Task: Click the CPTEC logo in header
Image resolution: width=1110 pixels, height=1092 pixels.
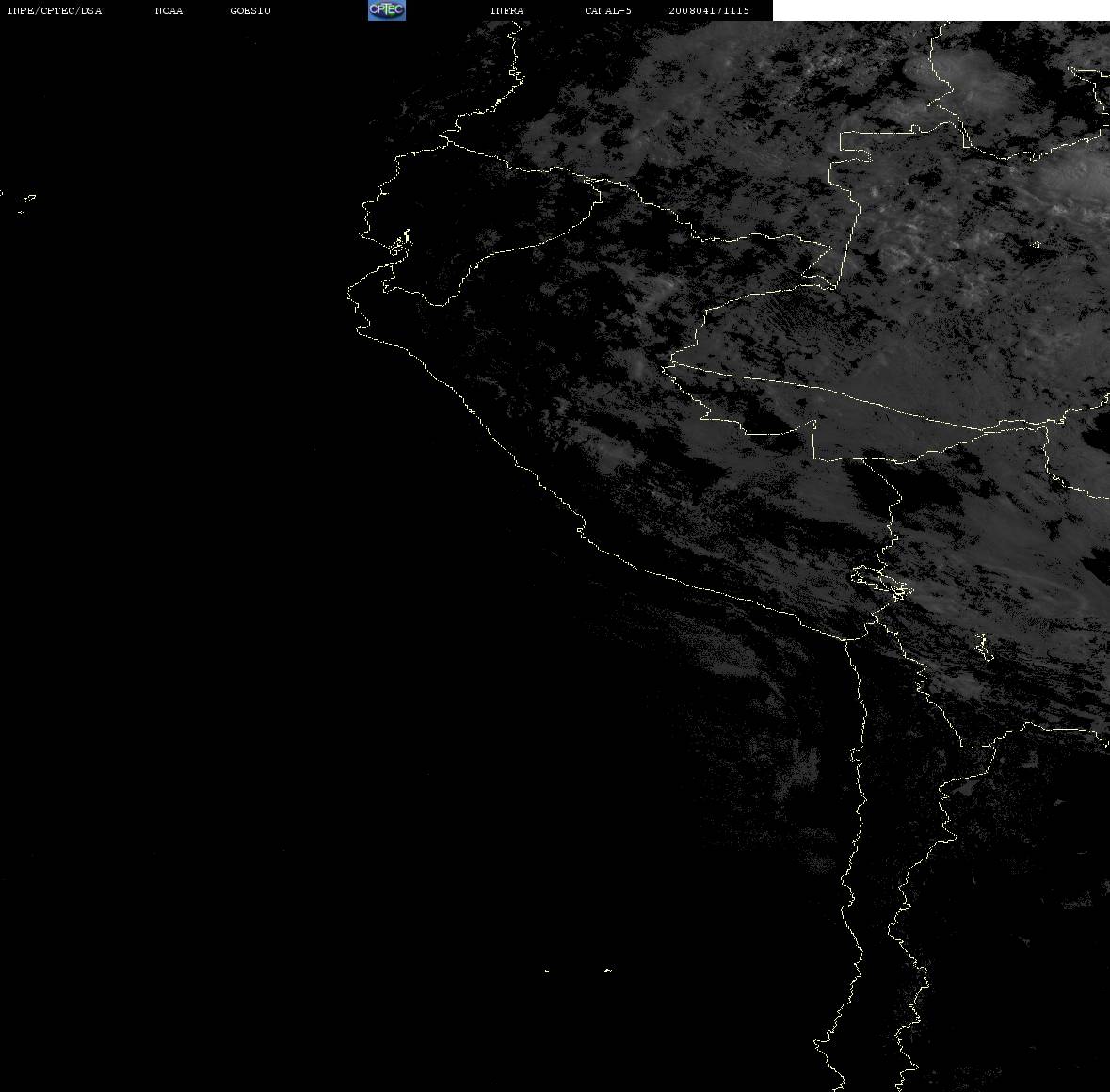Action: tap(387, 10)
